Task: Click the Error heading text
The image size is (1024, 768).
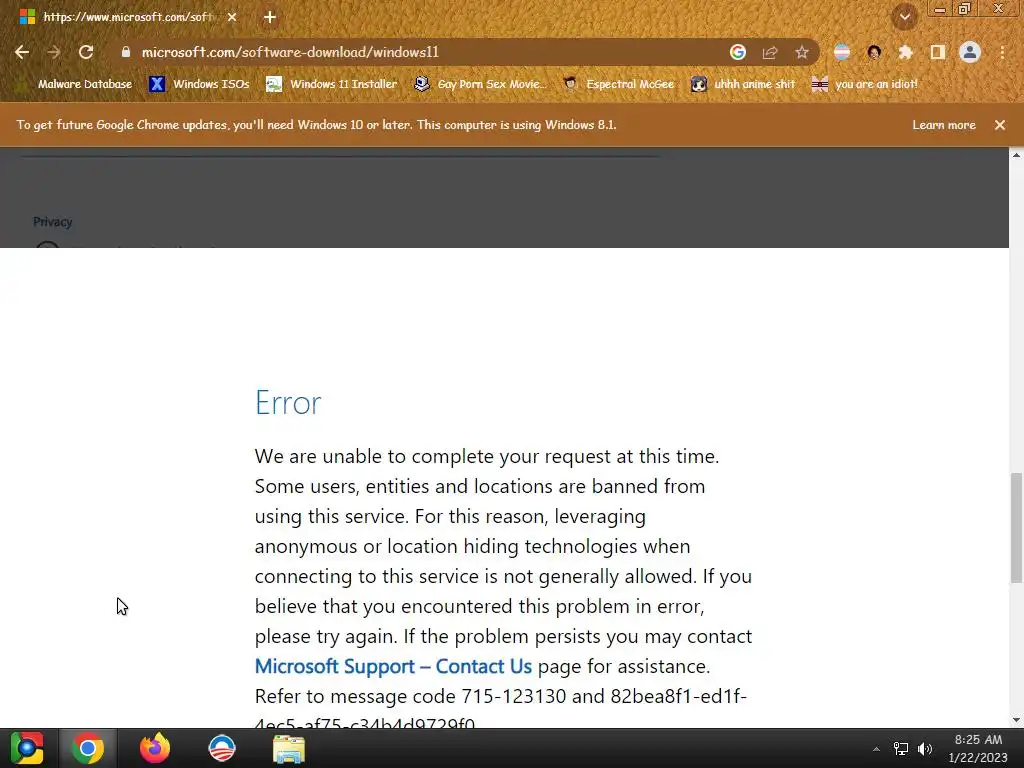Action: click(x=288, y=402)
